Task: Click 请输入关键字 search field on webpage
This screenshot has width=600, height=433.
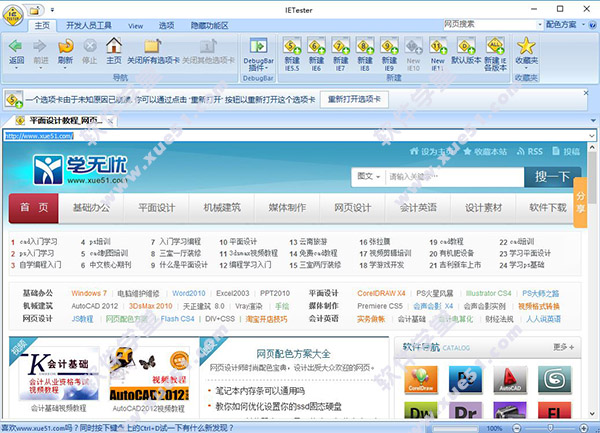Action: (x=454, y=177)
